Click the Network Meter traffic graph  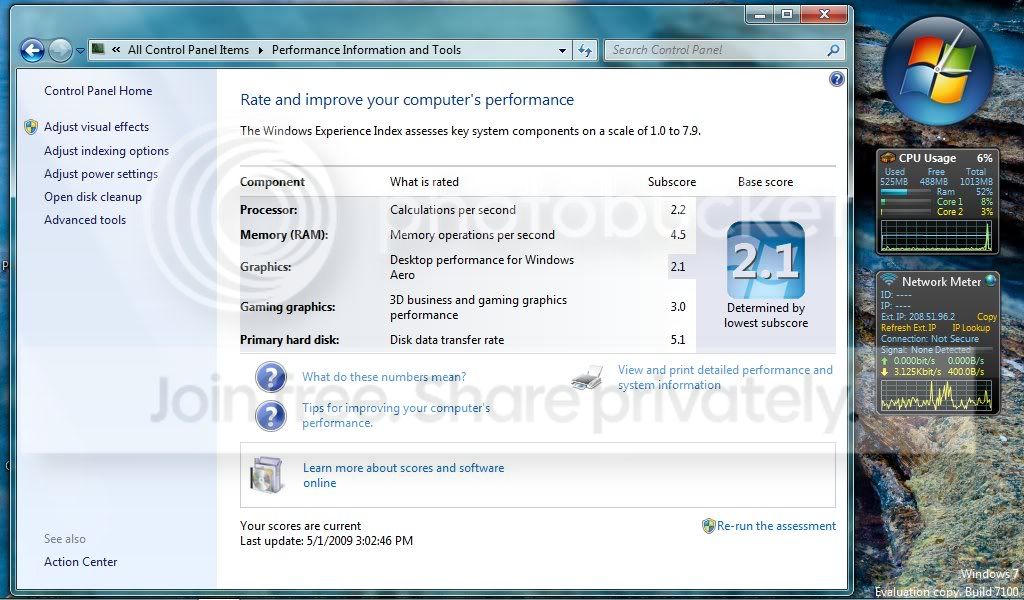[936, 395]
